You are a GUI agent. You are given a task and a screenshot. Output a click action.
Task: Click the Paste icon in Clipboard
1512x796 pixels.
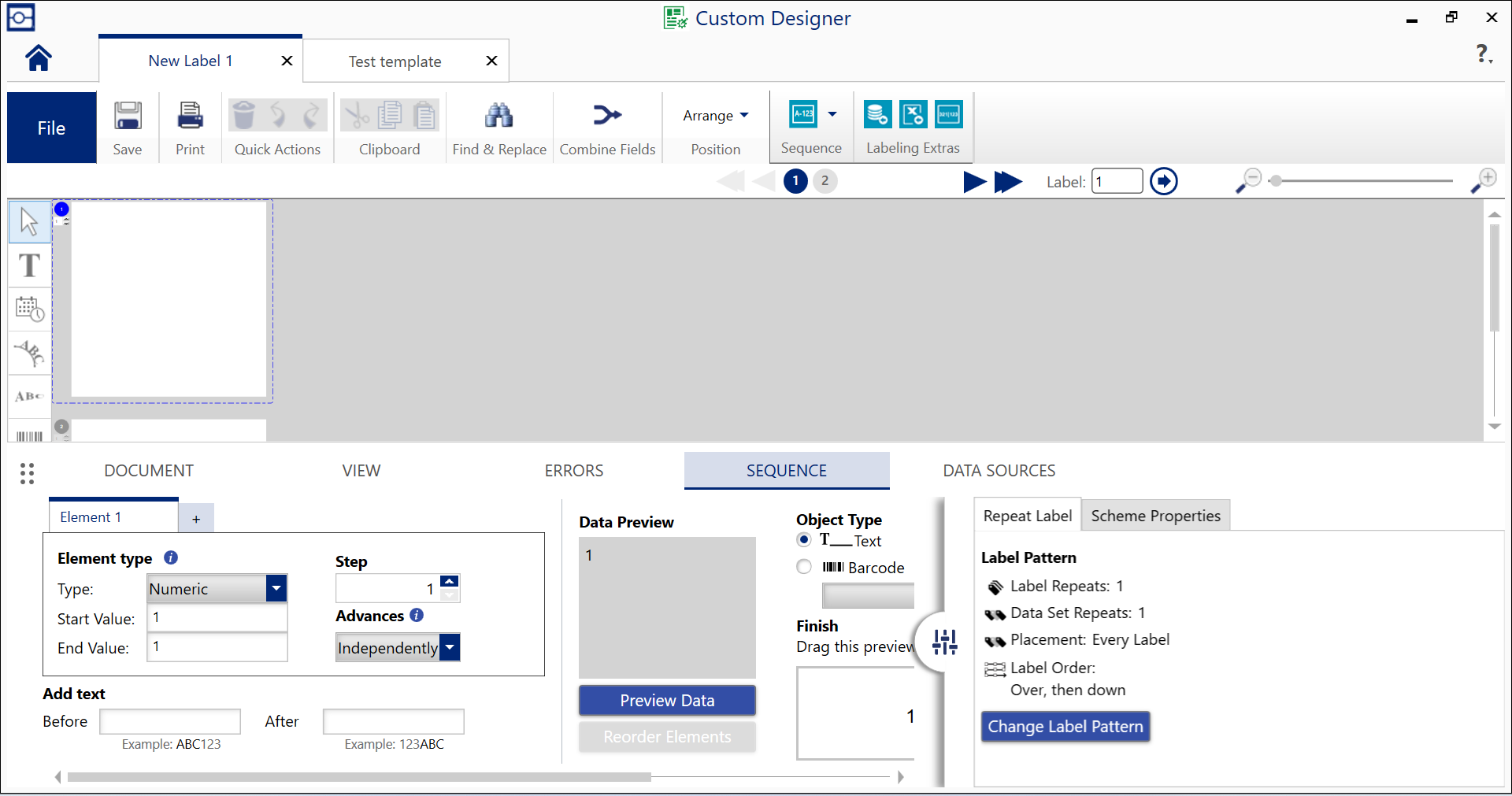point(424,115)
